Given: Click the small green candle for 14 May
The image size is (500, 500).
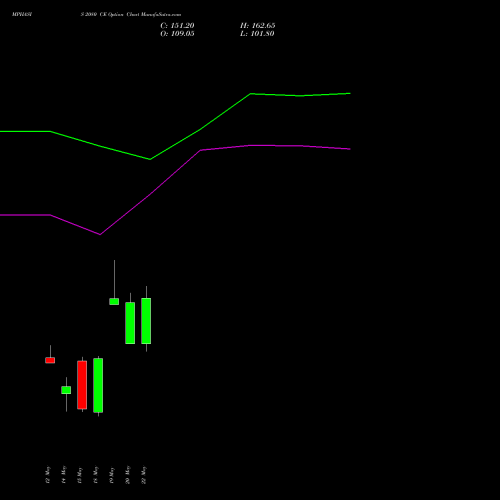Looking at the screenshot, I should (x=66, y=390).
